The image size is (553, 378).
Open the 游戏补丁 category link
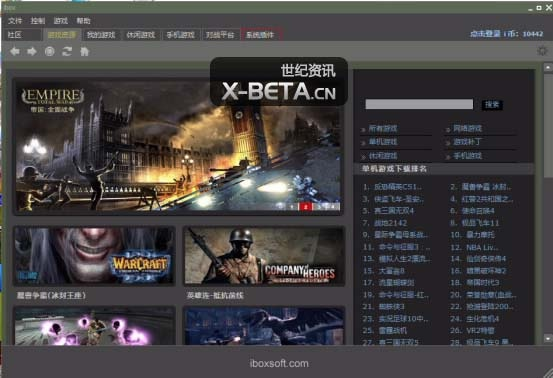coord(467,142)
